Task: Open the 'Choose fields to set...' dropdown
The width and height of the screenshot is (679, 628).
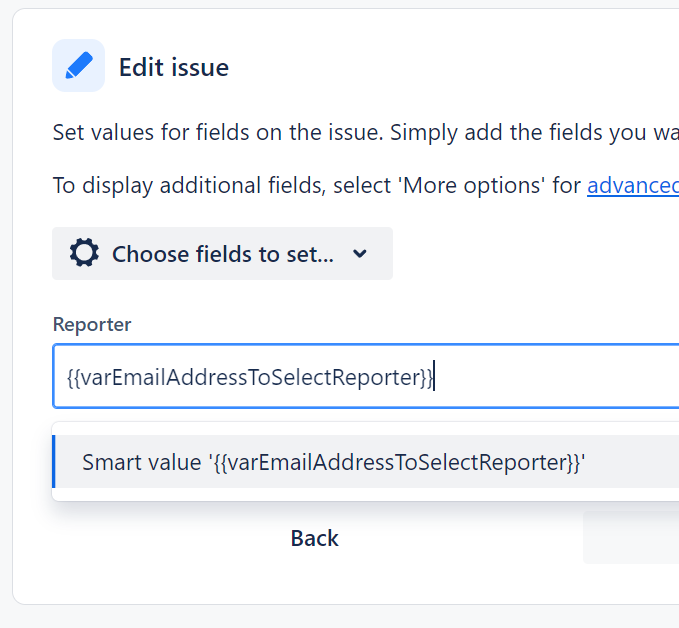Action: coord(222,254)
